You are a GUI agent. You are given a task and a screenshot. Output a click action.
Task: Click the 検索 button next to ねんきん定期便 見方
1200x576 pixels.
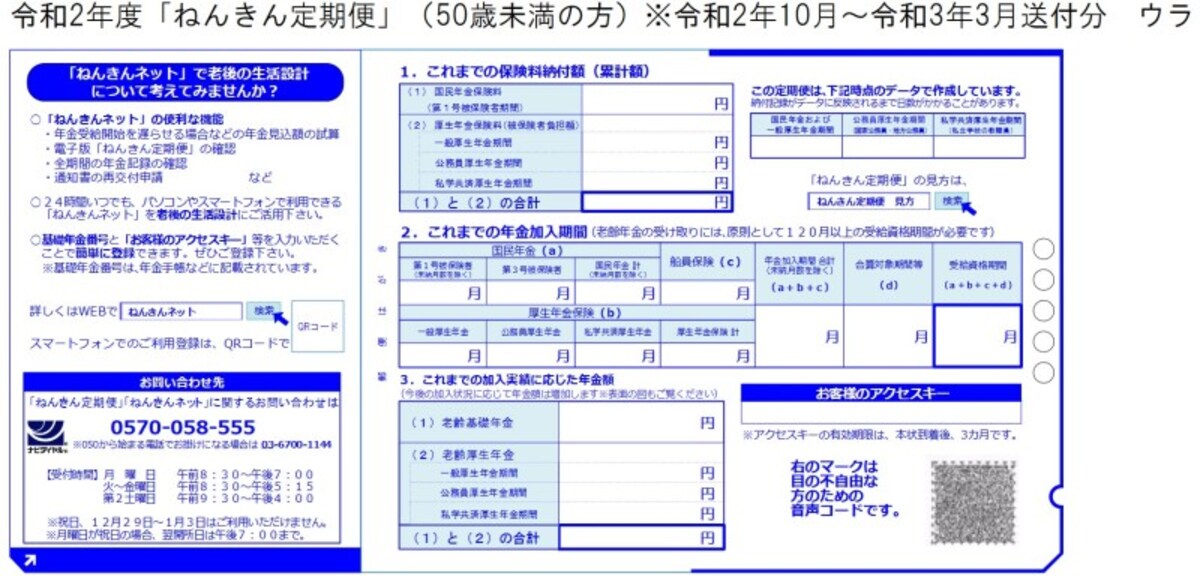pyautogui.click(x=951, y=201)
